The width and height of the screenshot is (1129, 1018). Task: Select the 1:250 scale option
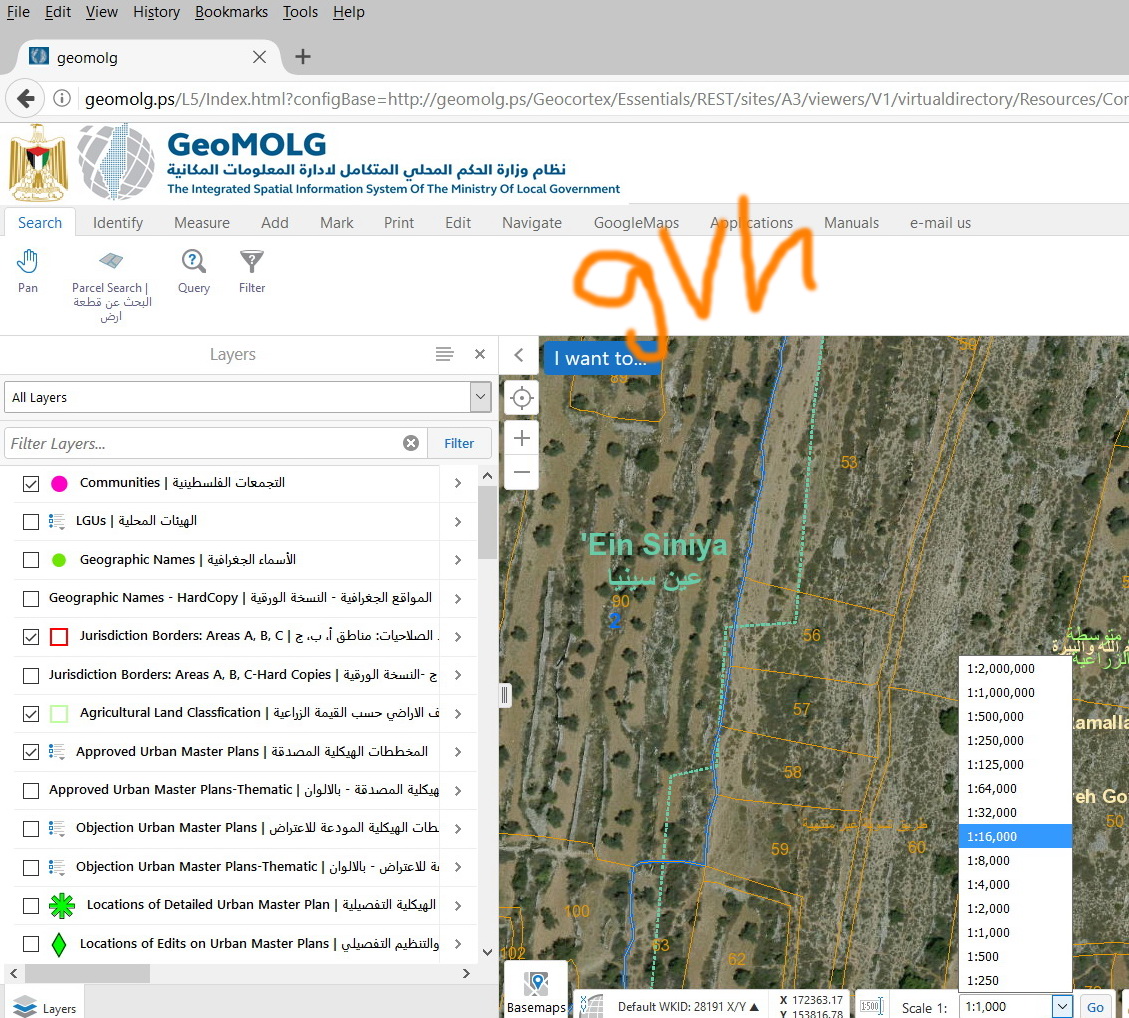tap(1015, 981)
